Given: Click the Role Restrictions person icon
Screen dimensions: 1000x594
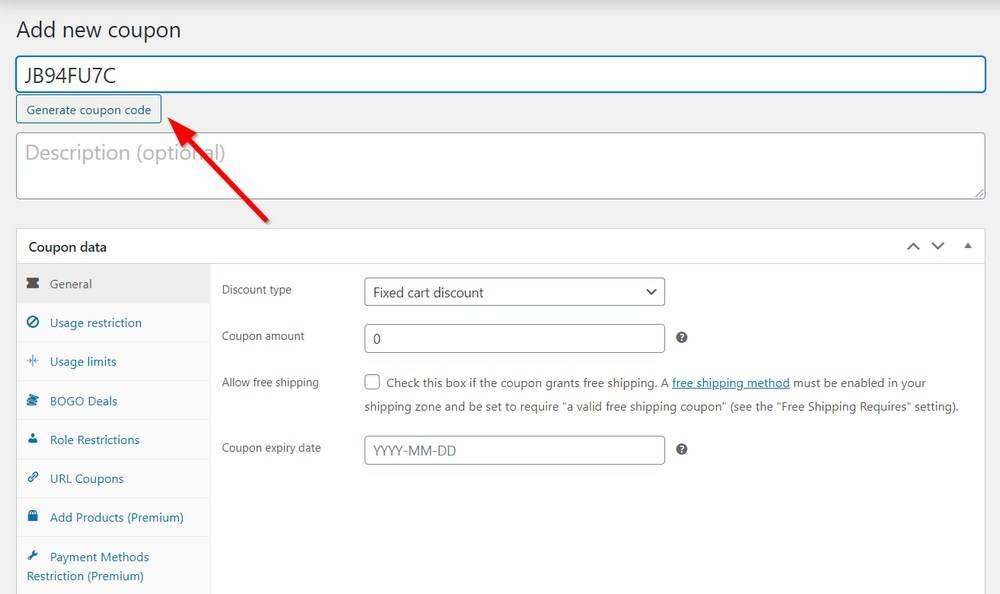Looking at the screenshot, I should (x=33, y=439).
